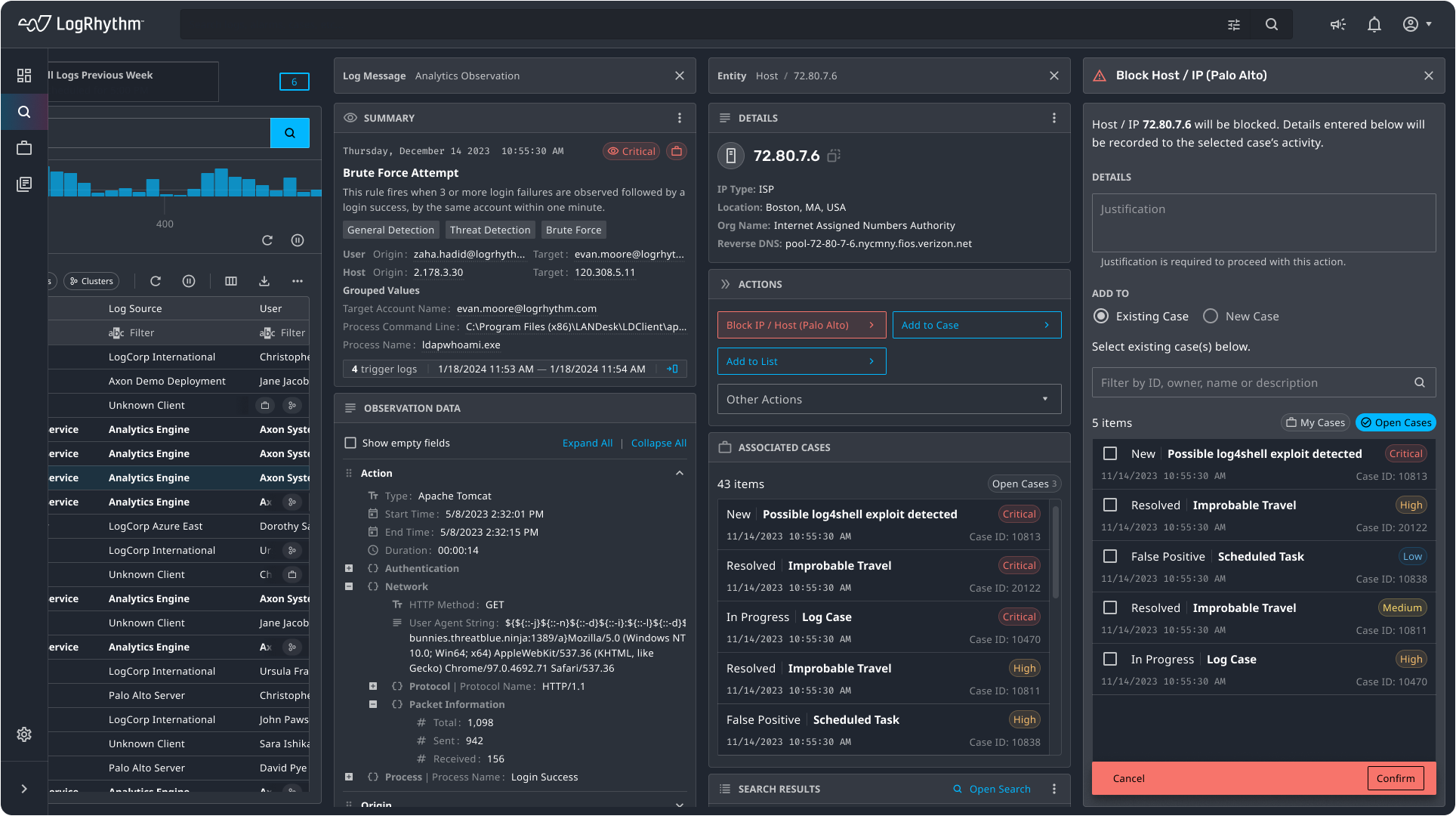Open the reports icon in left sidebar

coord(24,184)
